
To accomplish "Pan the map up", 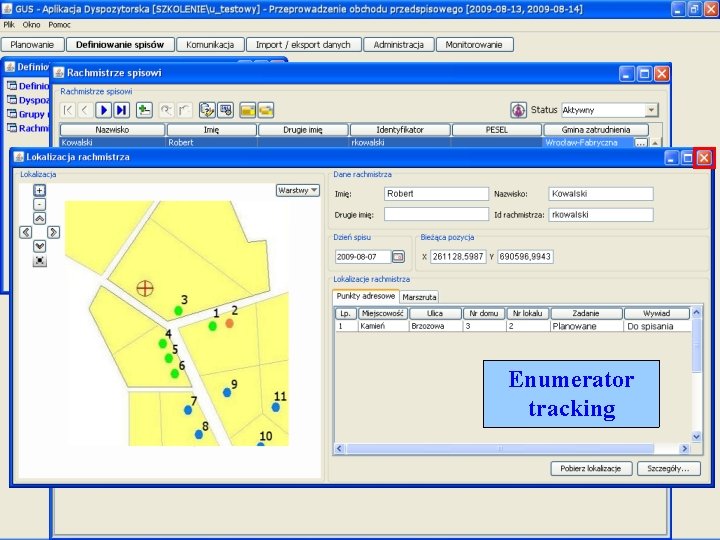I will (40, 219).
